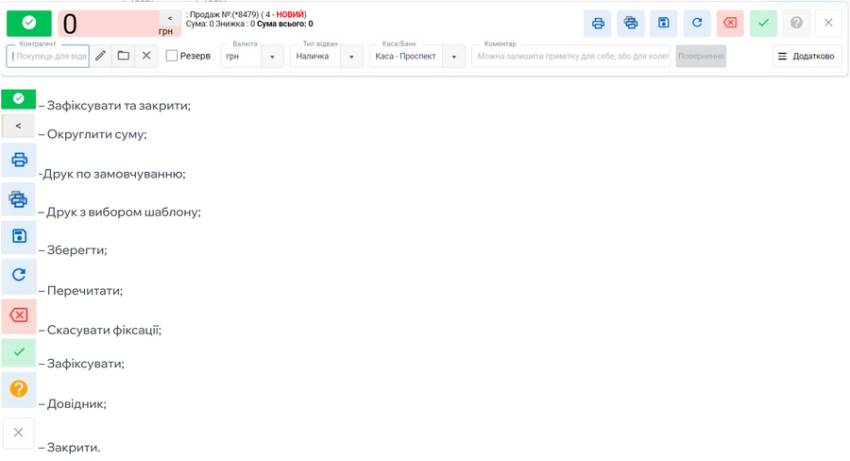850x461 pixels.
Task: Open the Тип відван dropdown showing Наличка
Action: click(x=351, y=57)
